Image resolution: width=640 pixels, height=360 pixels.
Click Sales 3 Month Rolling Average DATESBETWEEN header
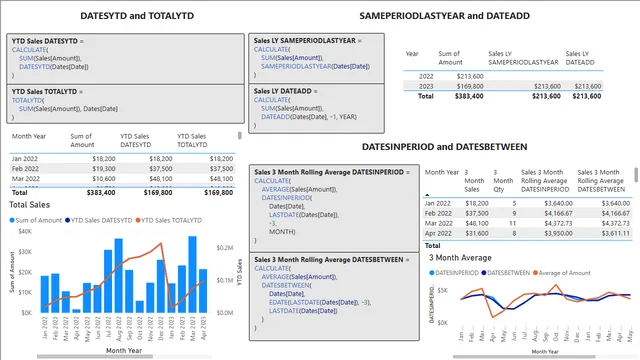click(x=601, y=181)
